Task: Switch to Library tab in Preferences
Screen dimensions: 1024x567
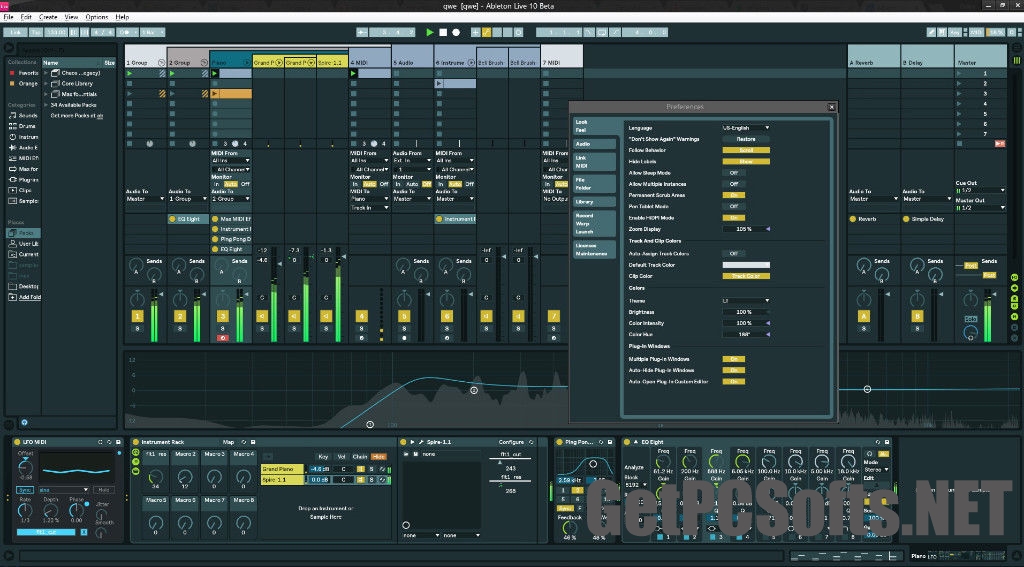Action: 594,202
